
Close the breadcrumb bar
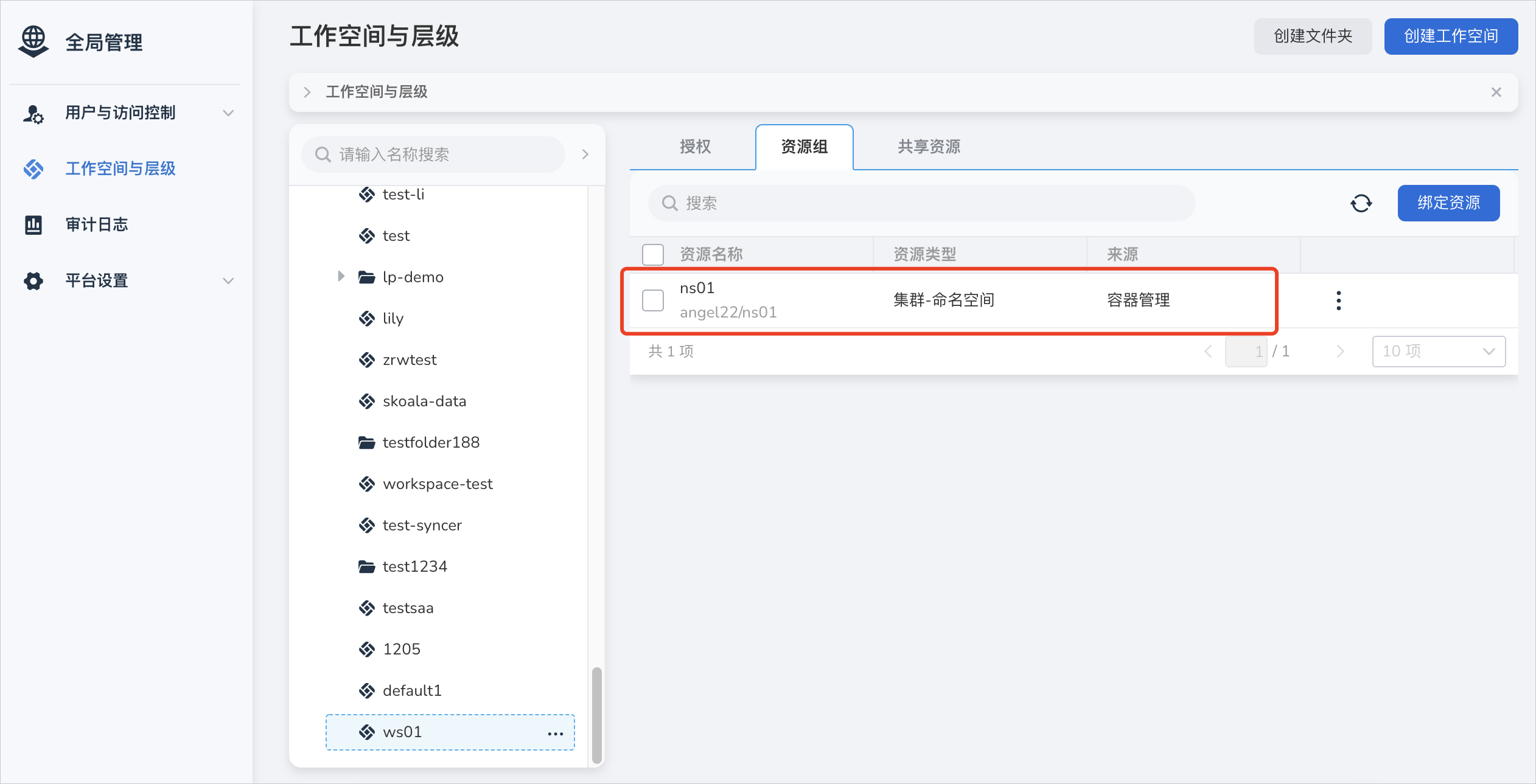(x=1496, y=92)
